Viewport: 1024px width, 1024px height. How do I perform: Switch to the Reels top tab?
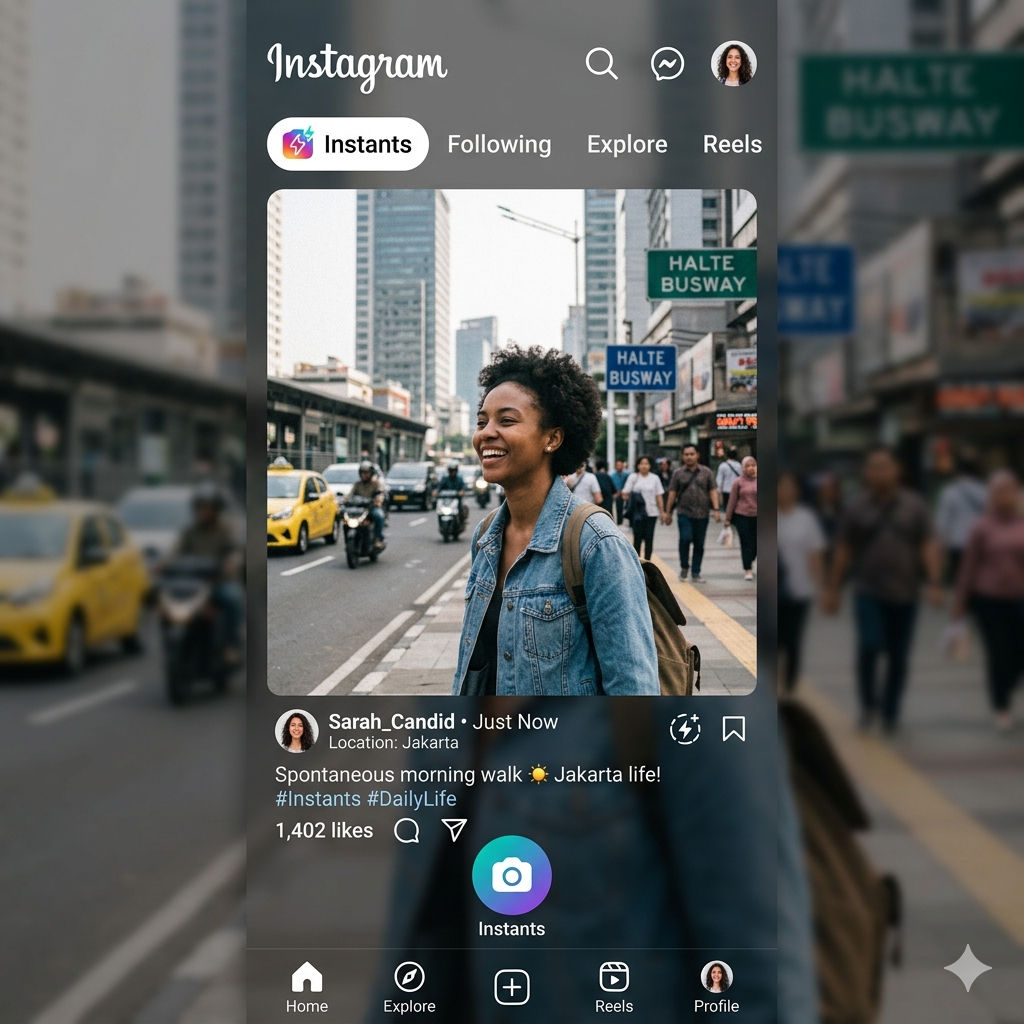click(732, 144)
